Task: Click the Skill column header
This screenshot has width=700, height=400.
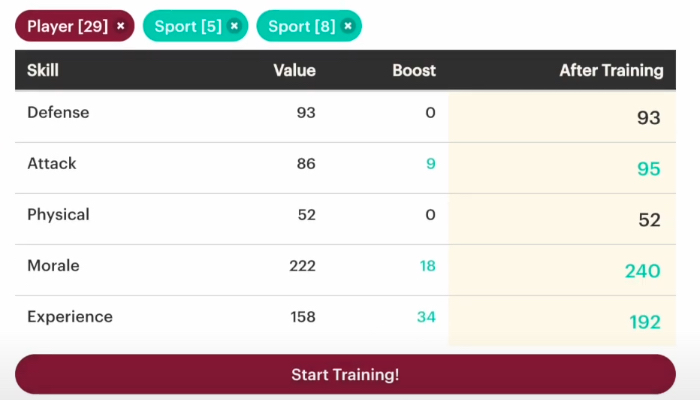Action: pos(43,70)
